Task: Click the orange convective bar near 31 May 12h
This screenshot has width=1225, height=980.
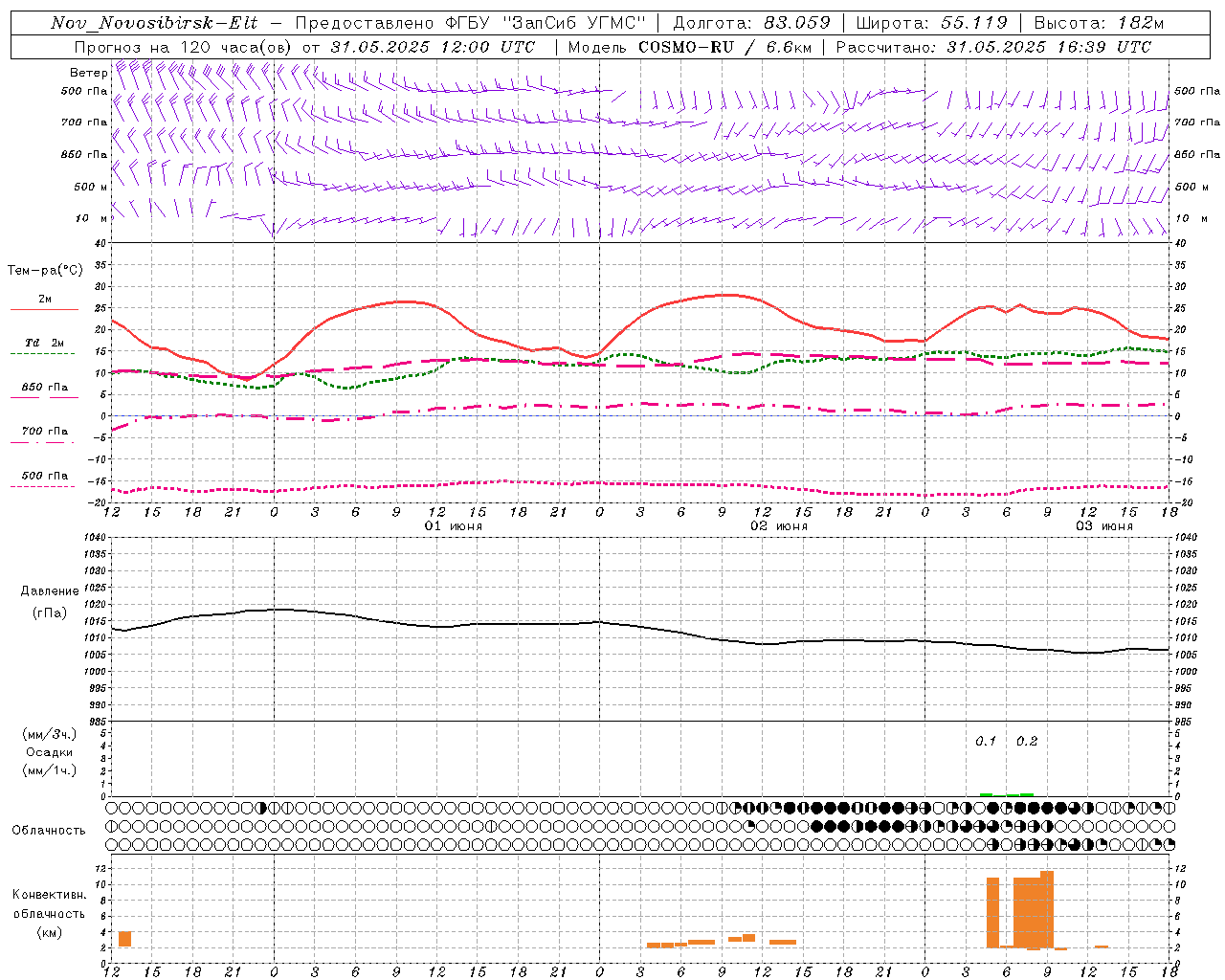Action: (124, 939)
